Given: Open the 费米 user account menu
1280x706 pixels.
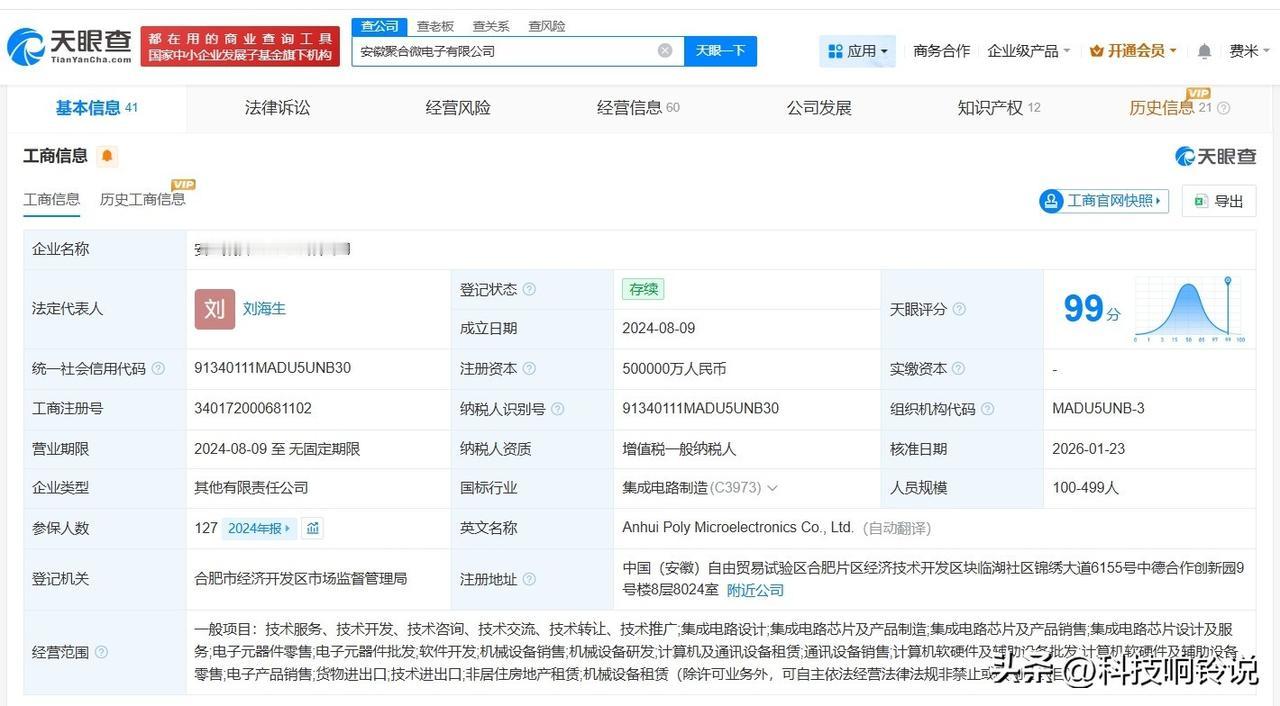Looking at the screenshot, I should pos(1249,51).
